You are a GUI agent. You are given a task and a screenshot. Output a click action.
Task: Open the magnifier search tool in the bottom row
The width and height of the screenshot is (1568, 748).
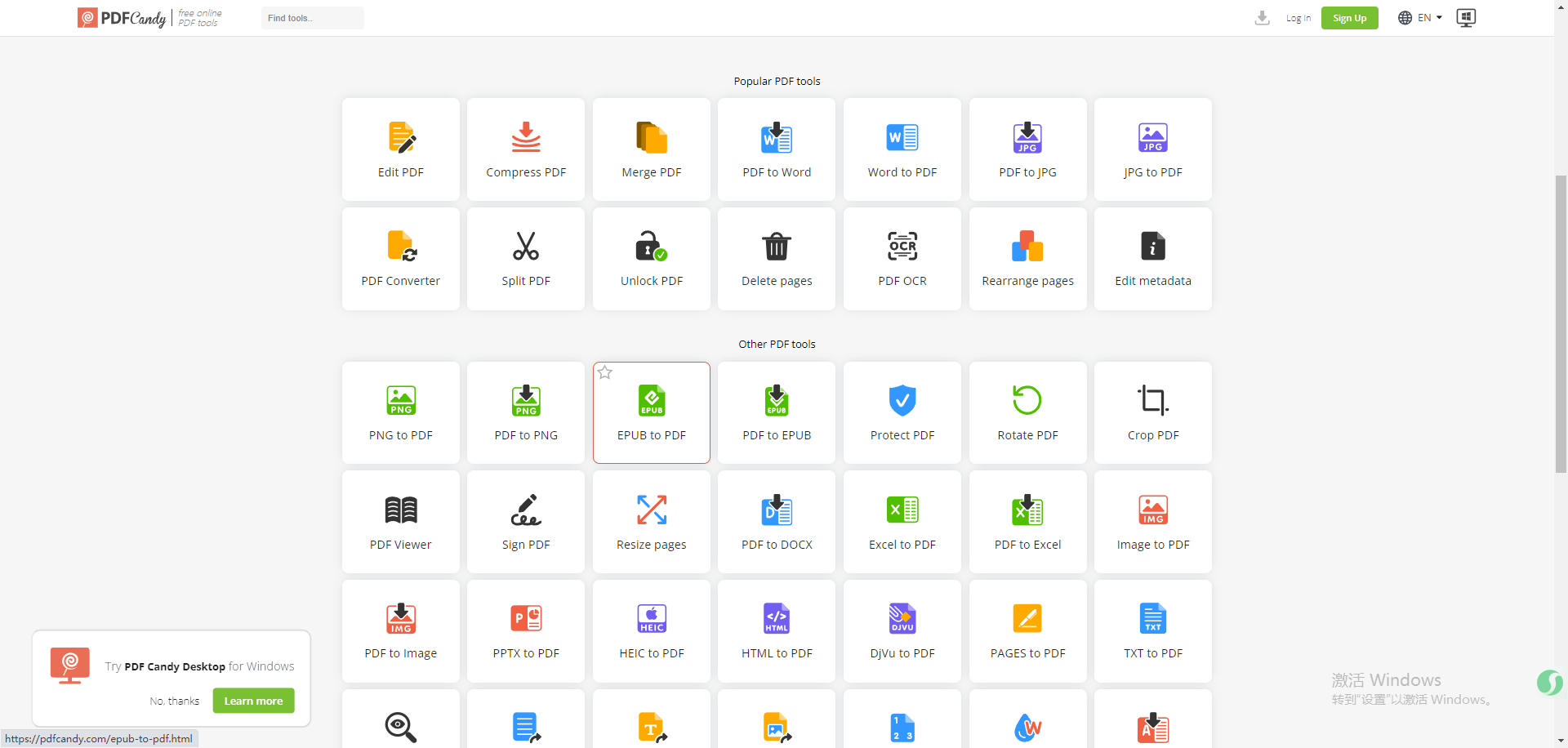[x=401, y=719]
